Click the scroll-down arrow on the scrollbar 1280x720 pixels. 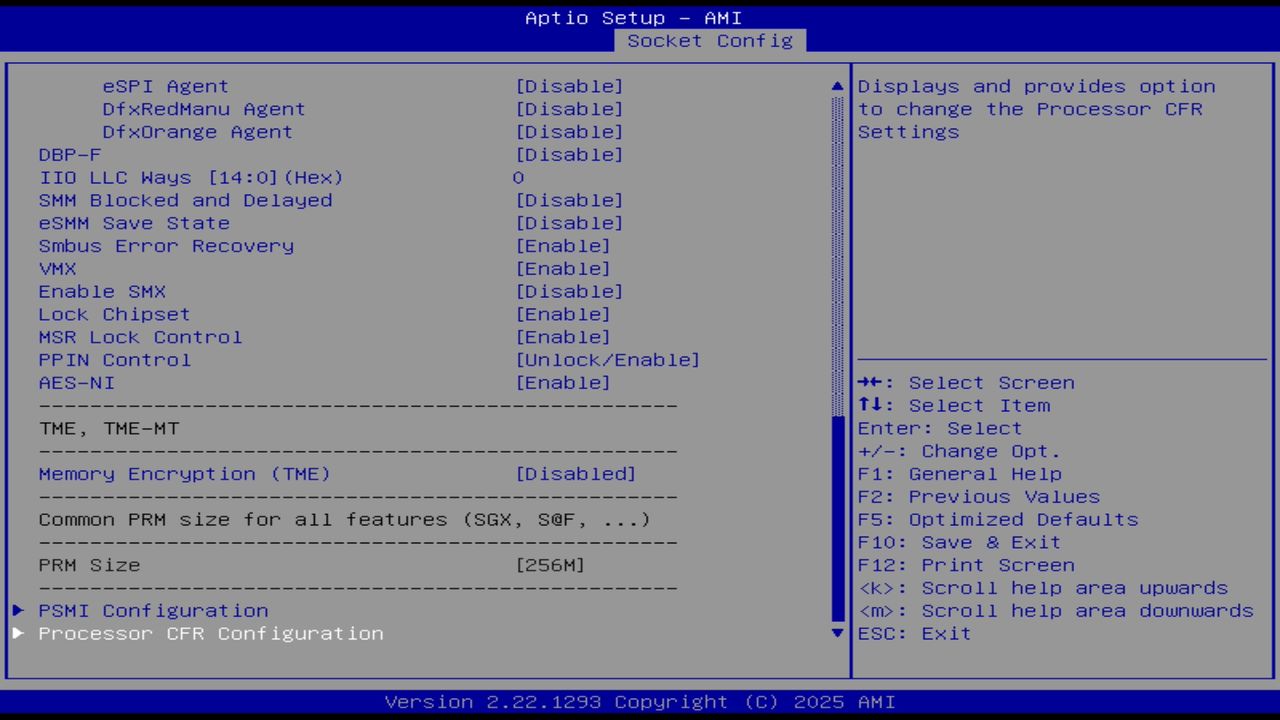point(836,633)
